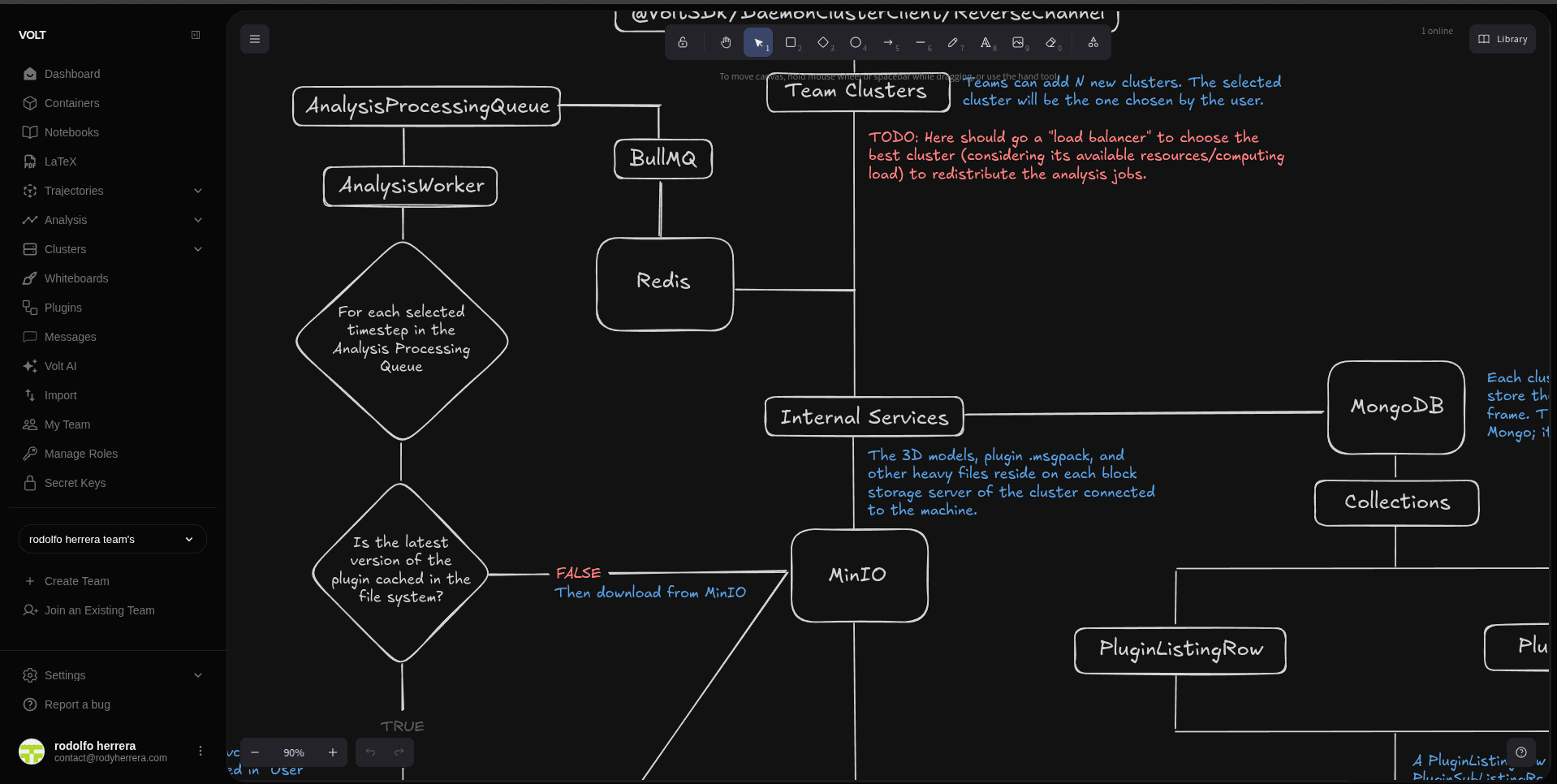Open the canvas hamburger menu
This screenshot has width=1557, height=784.
255,39
